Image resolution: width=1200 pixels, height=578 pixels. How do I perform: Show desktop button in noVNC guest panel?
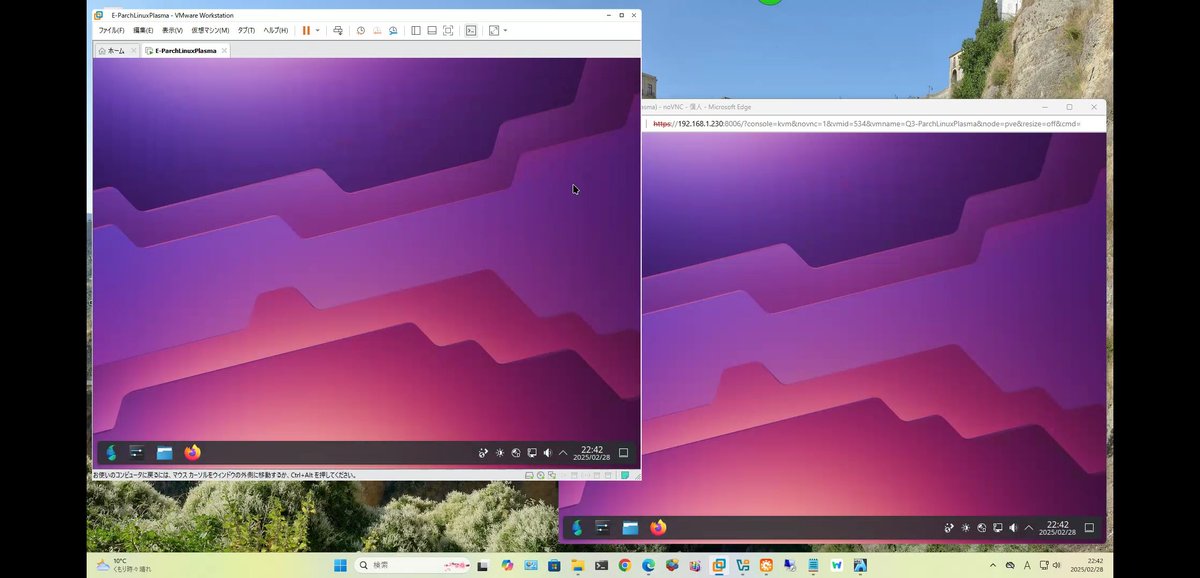(x=1089, y=528)
